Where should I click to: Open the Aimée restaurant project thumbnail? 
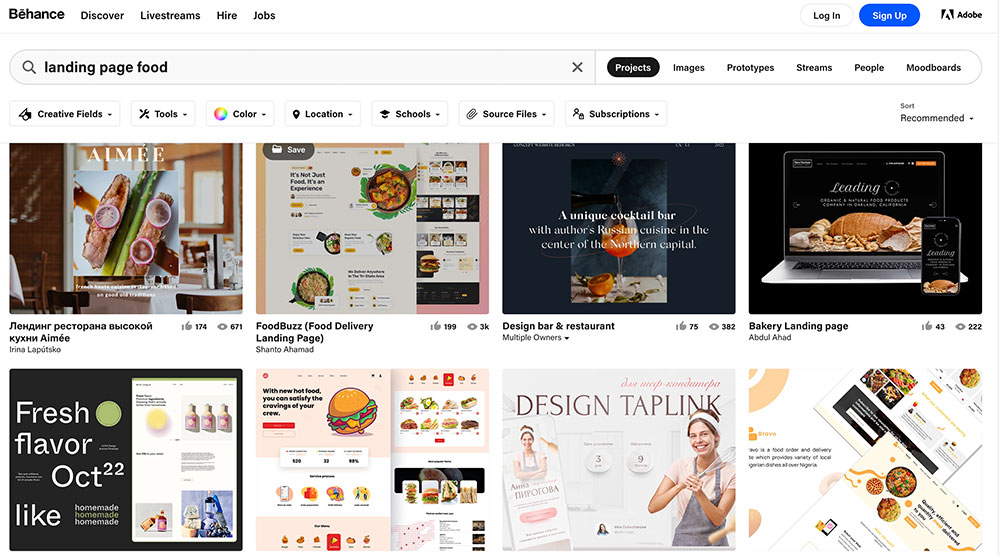point(126,228)
